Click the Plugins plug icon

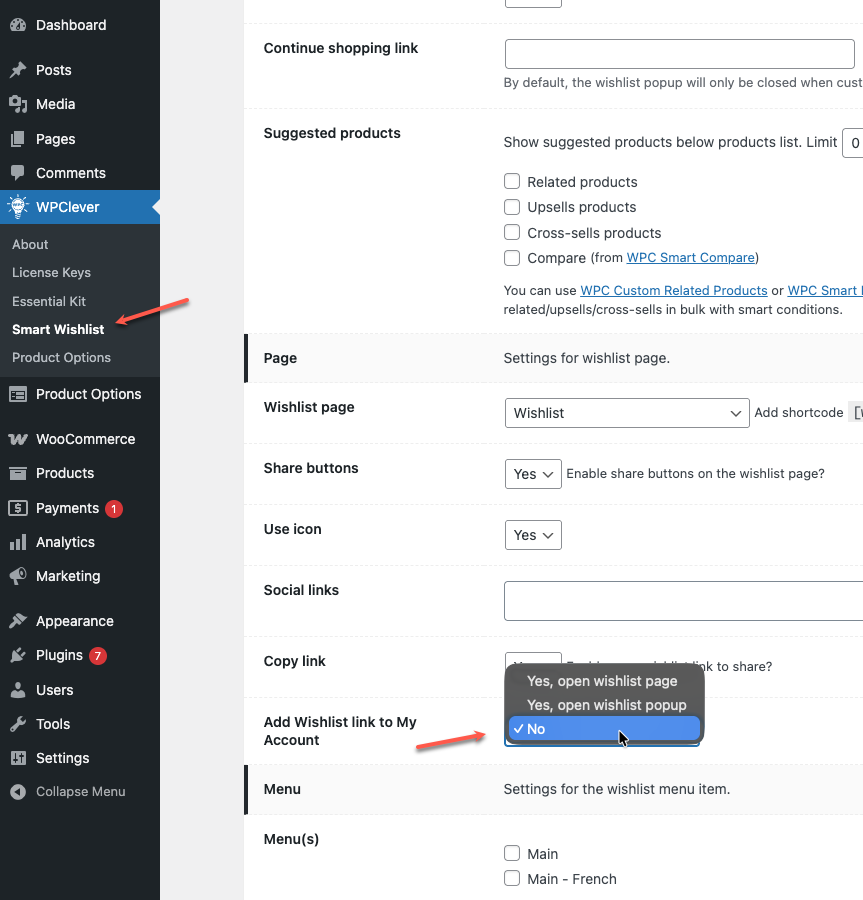click(x=18, y=655)
